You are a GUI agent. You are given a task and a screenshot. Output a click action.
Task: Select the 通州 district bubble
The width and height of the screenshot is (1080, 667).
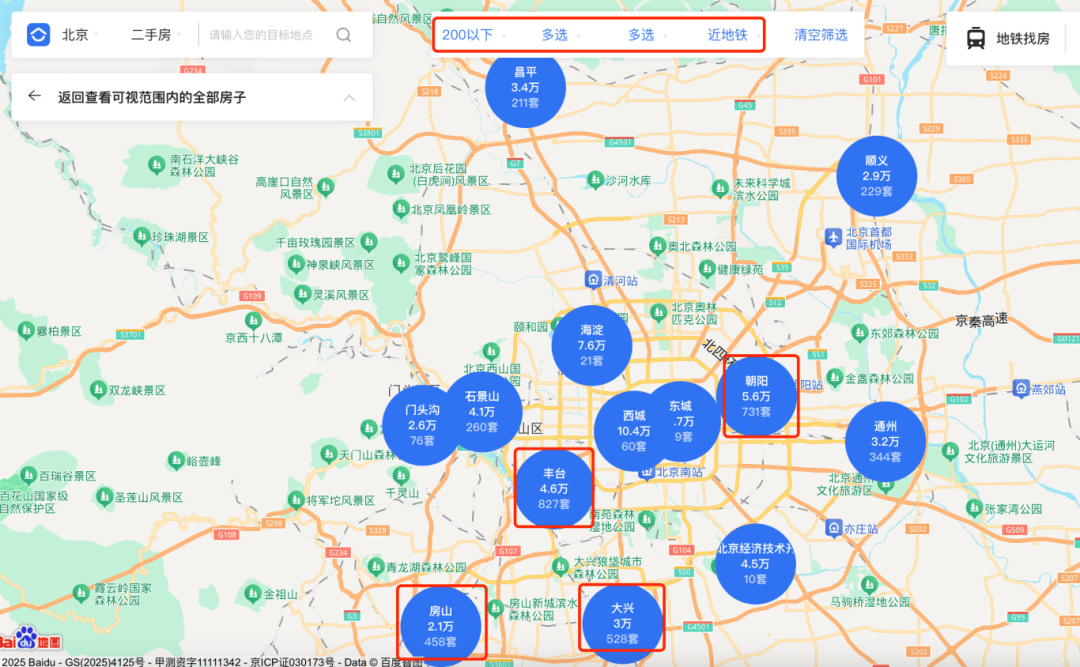click(x=885, y=441)
